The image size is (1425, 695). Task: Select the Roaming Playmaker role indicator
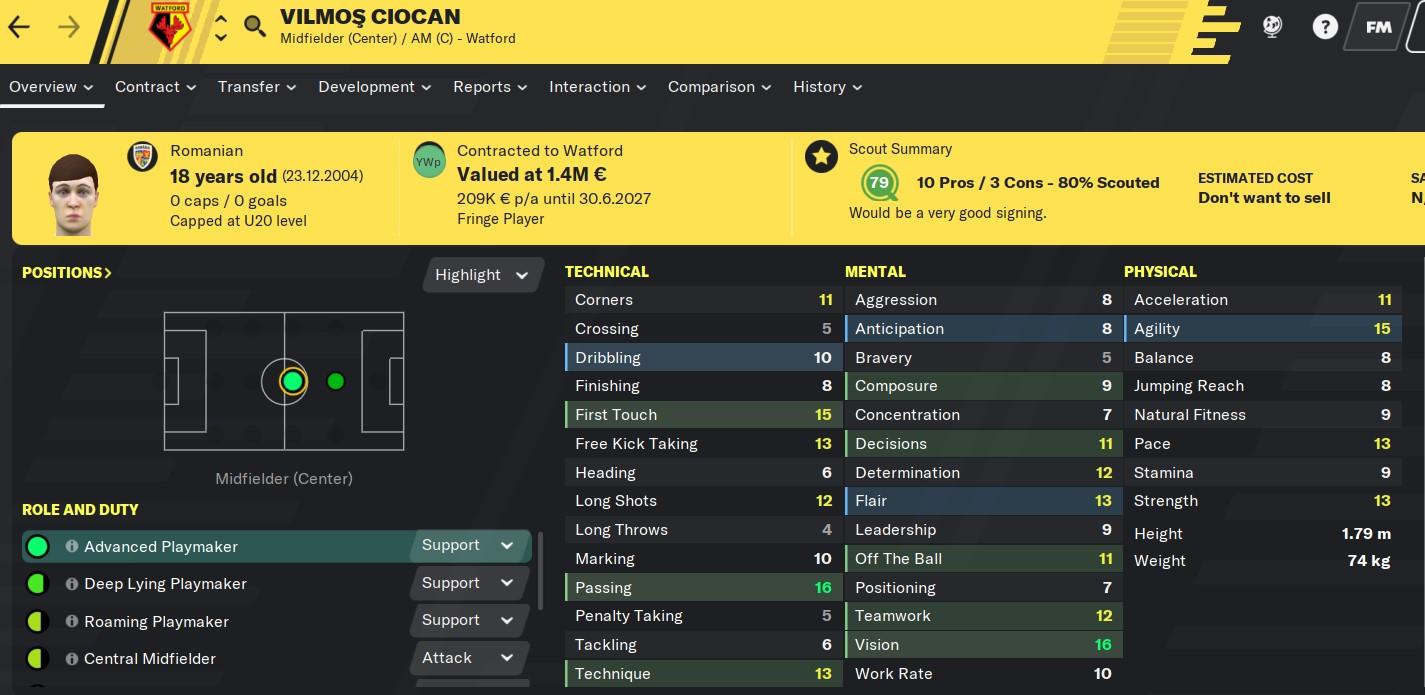pos(37,622)
